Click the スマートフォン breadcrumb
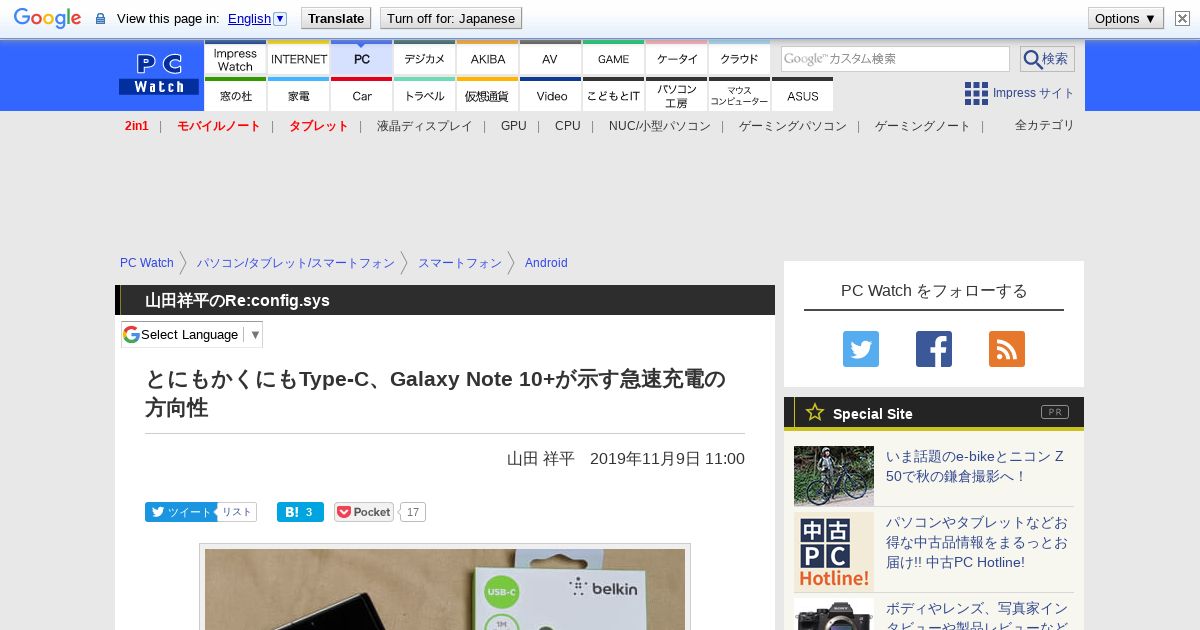Image resolution: width=1200 pixels, height=630 pixels. tap(460, 263)
